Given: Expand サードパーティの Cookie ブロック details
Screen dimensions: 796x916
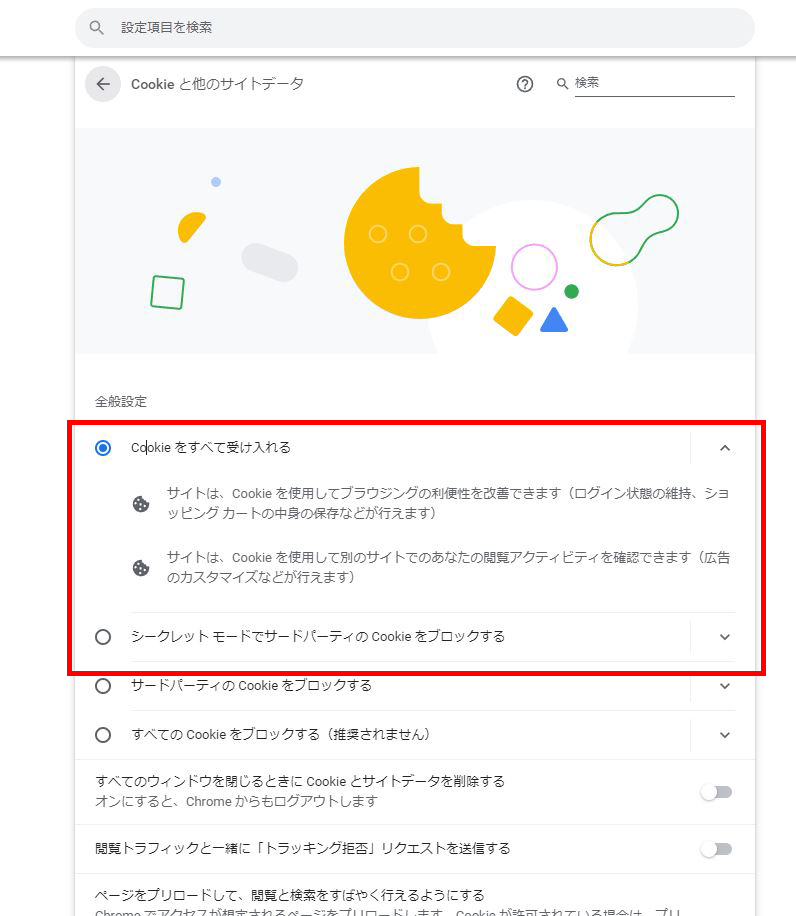Looking at the screenshot, I should pos(724,686).
